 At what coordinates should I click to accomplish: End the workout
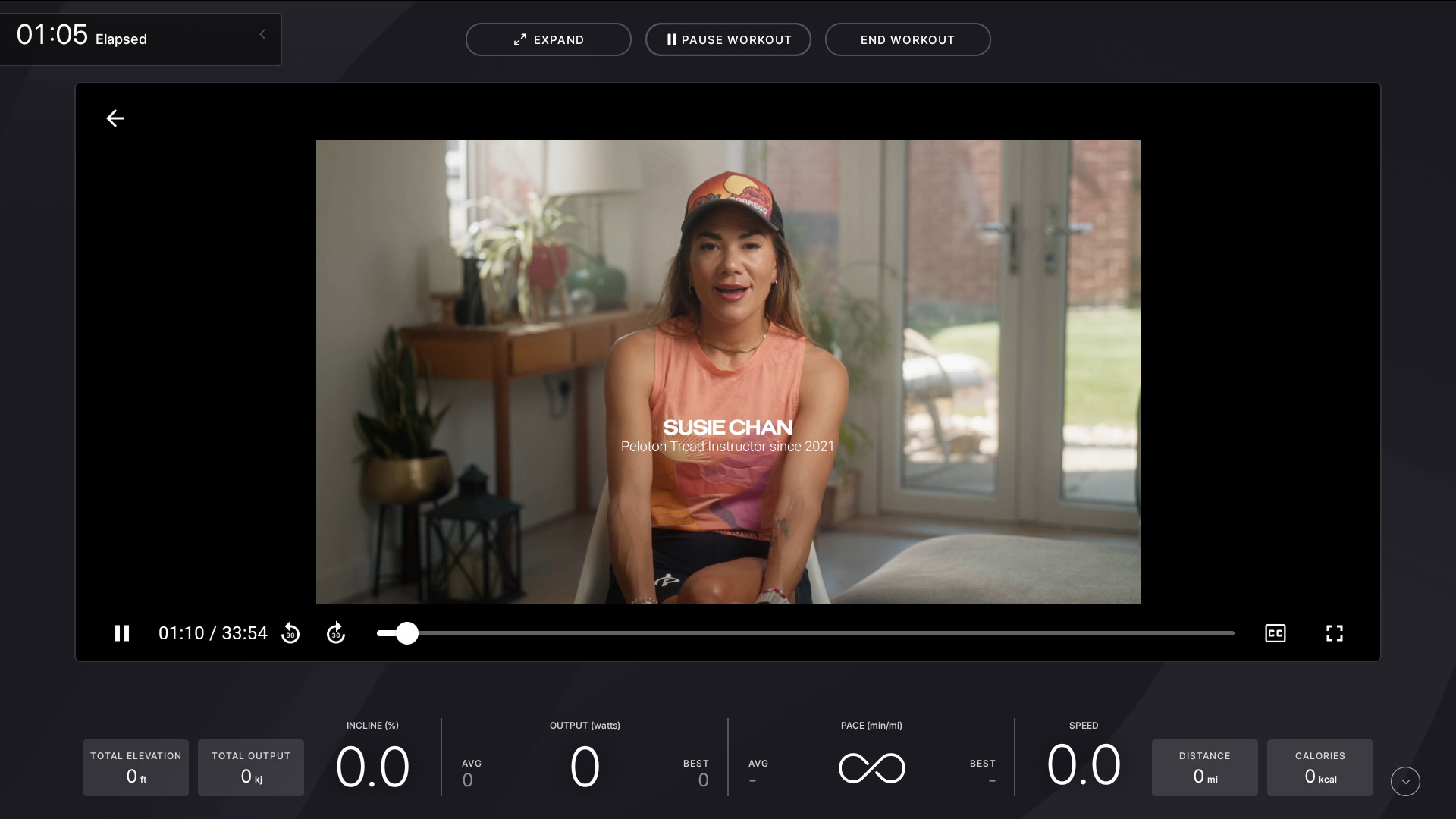[908, 39]
